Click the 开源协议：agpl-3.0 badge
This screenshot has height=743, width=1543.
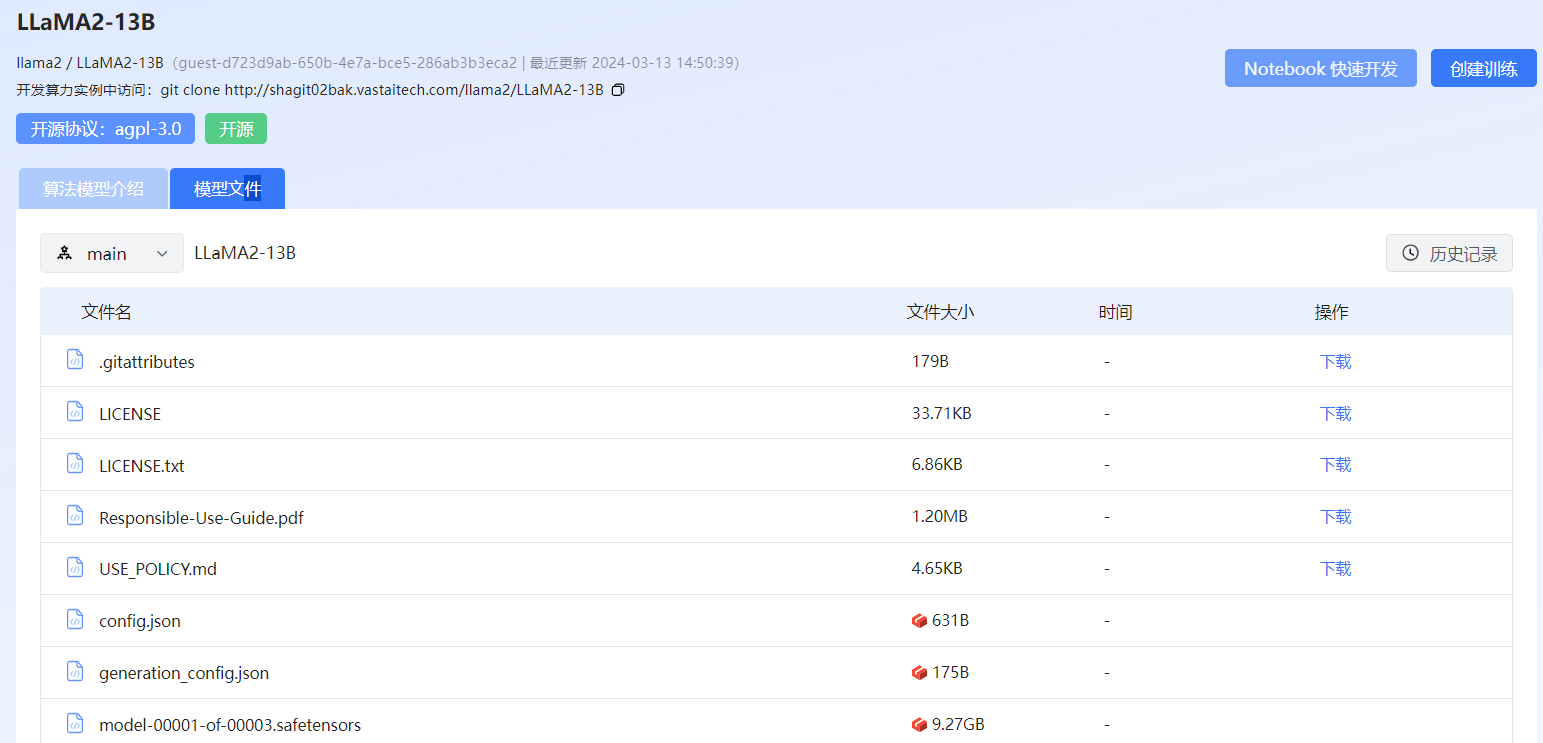pos(106,129)
